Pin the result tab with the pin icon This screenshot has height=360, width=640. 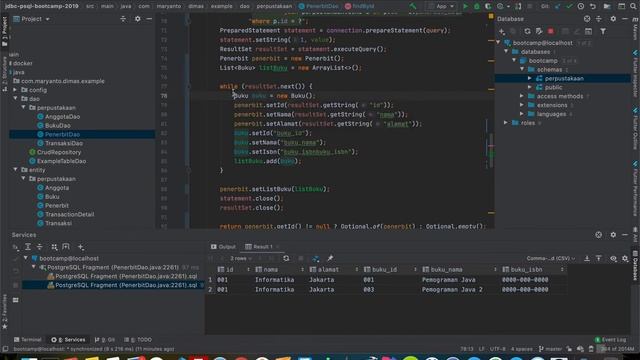[x=330, y=258]
